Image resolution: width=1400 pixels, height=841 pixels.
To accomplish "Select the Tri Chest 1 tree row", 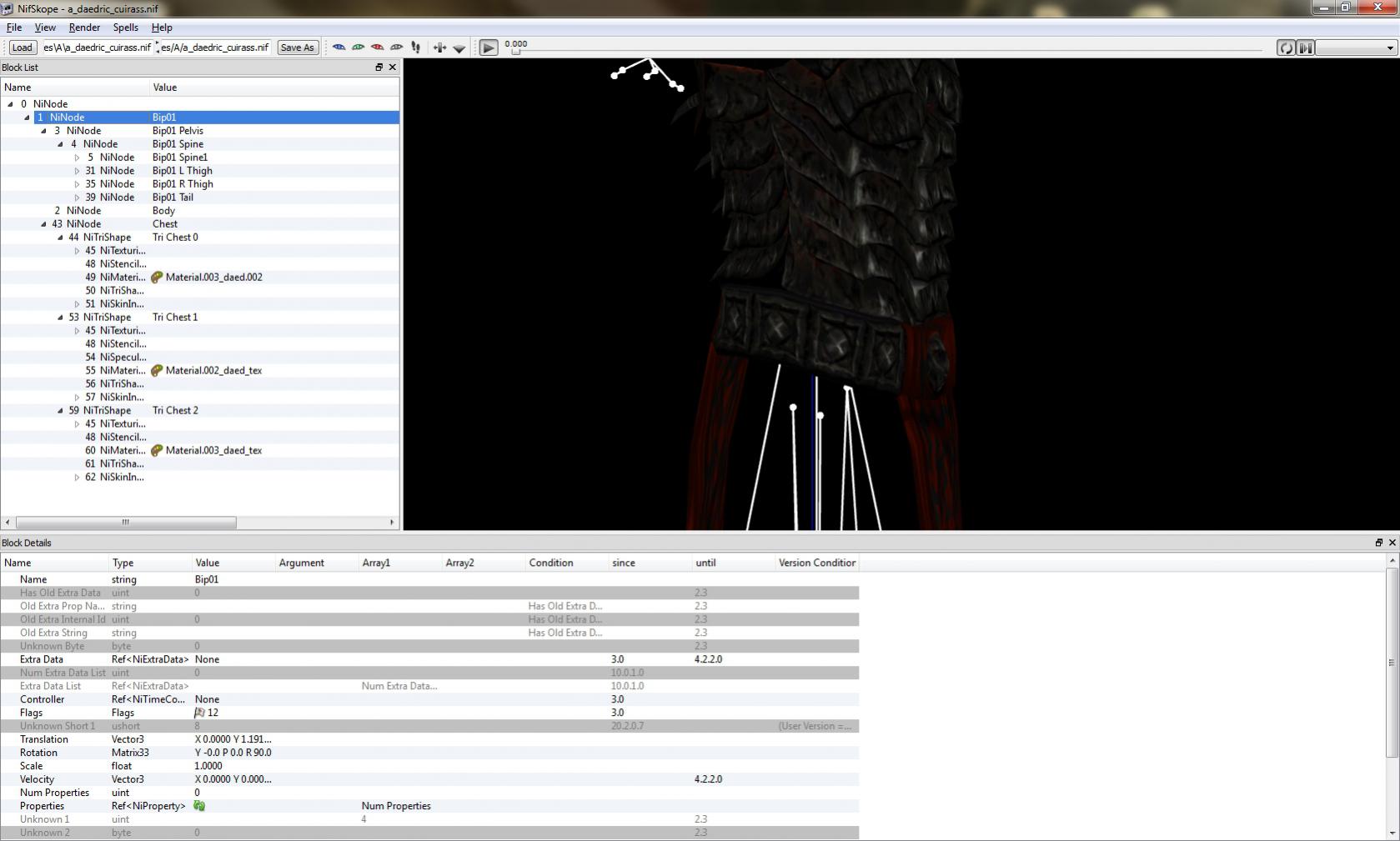I will click(x=175, y=318).
